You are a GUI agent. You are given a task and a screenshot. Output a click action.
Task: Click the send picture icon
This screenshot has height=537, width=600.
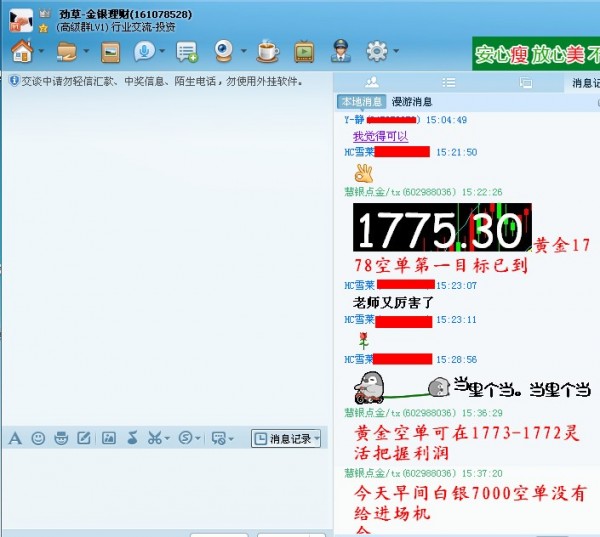pyautogui.click(x=109, y=438)
